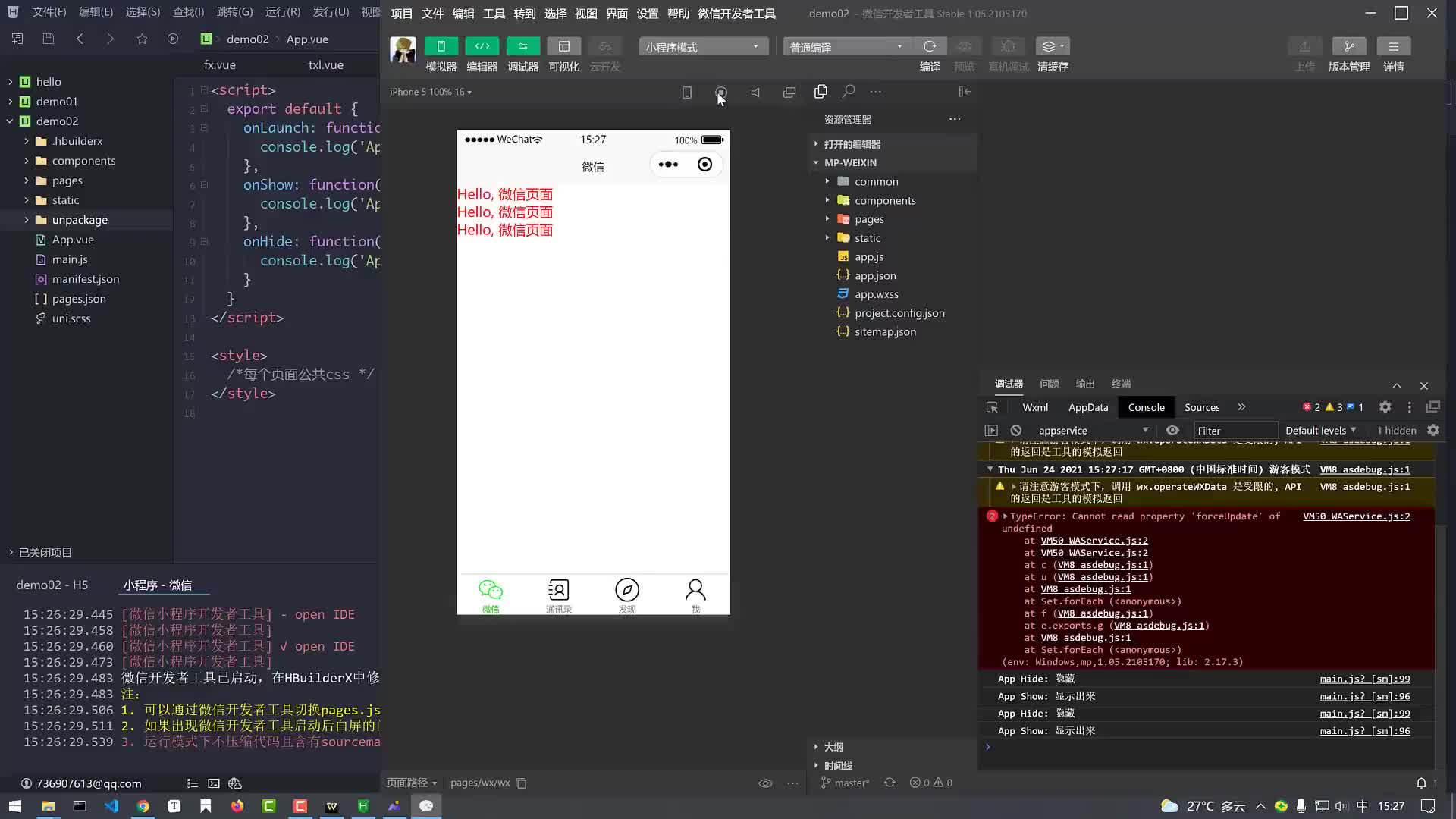1456x819 pixels.
Task: Tap the mini program capsule close circle
Action: pos(704,165)
